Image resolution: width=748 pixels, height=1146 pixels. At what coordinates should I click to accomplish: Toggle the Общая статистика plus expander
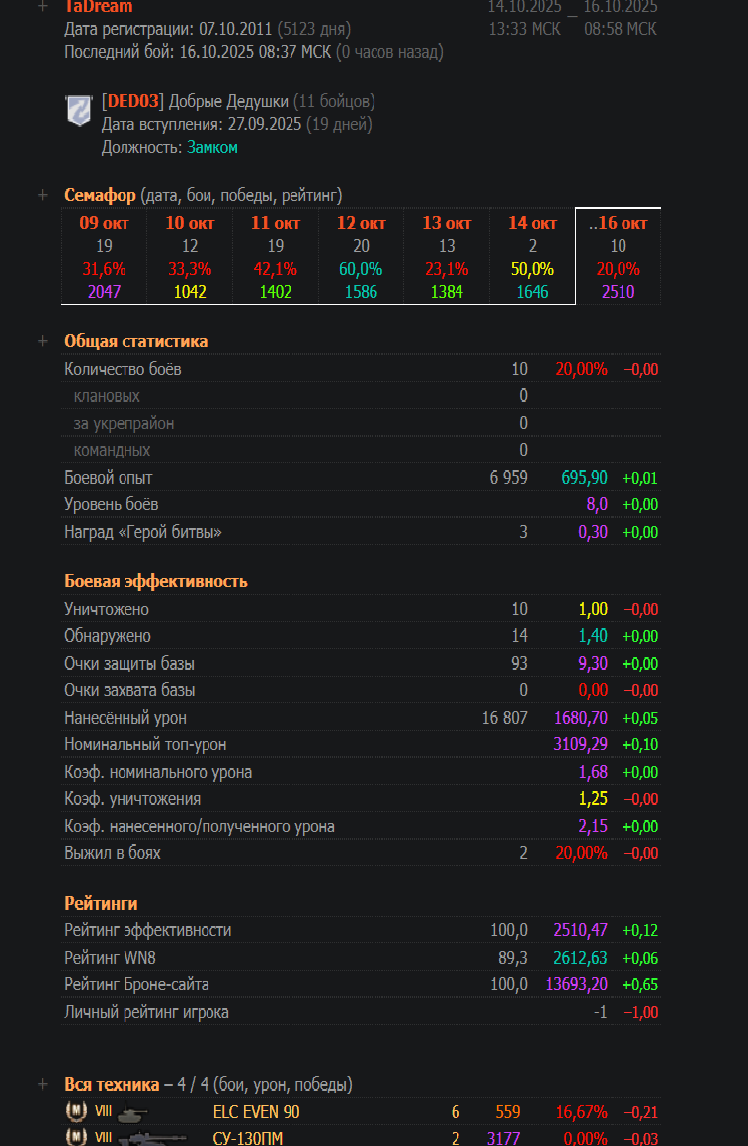[x=42, y=341]
